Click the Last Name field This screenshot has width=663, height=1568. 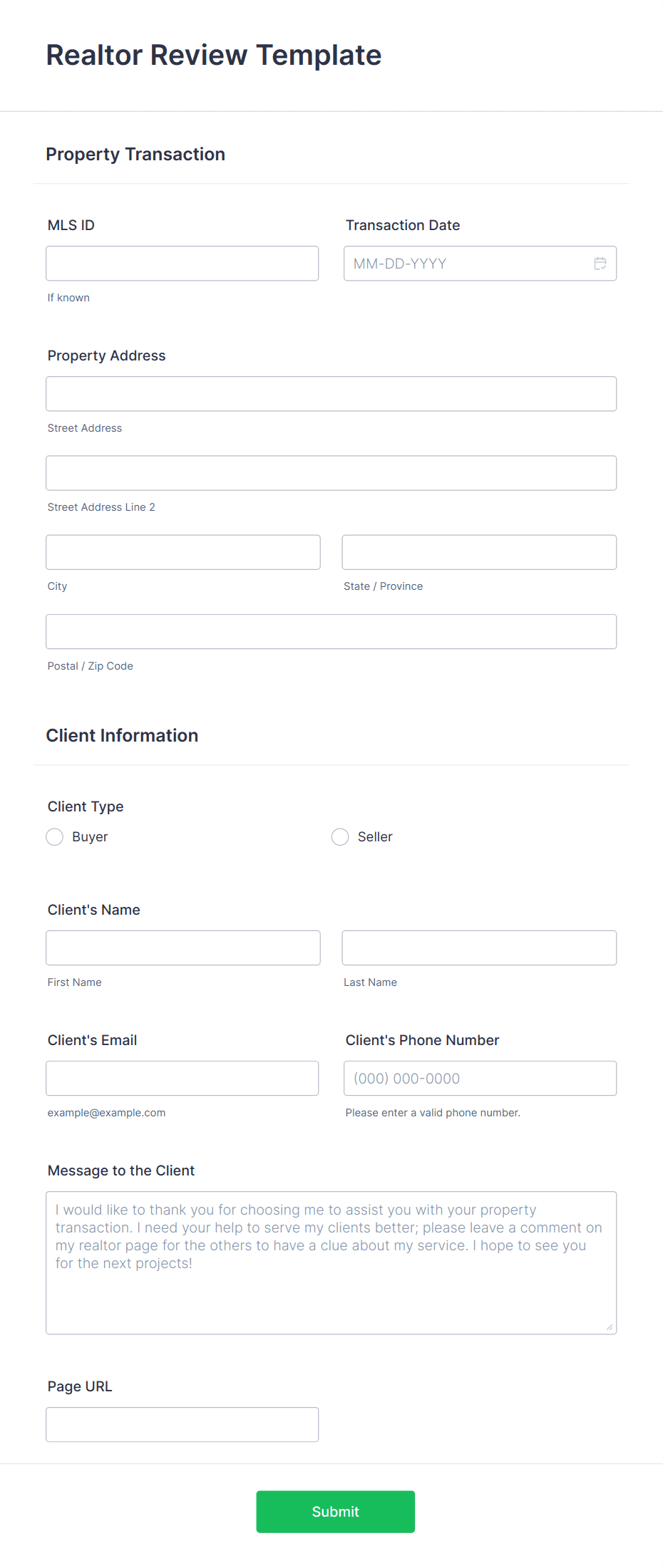(478, 947)
